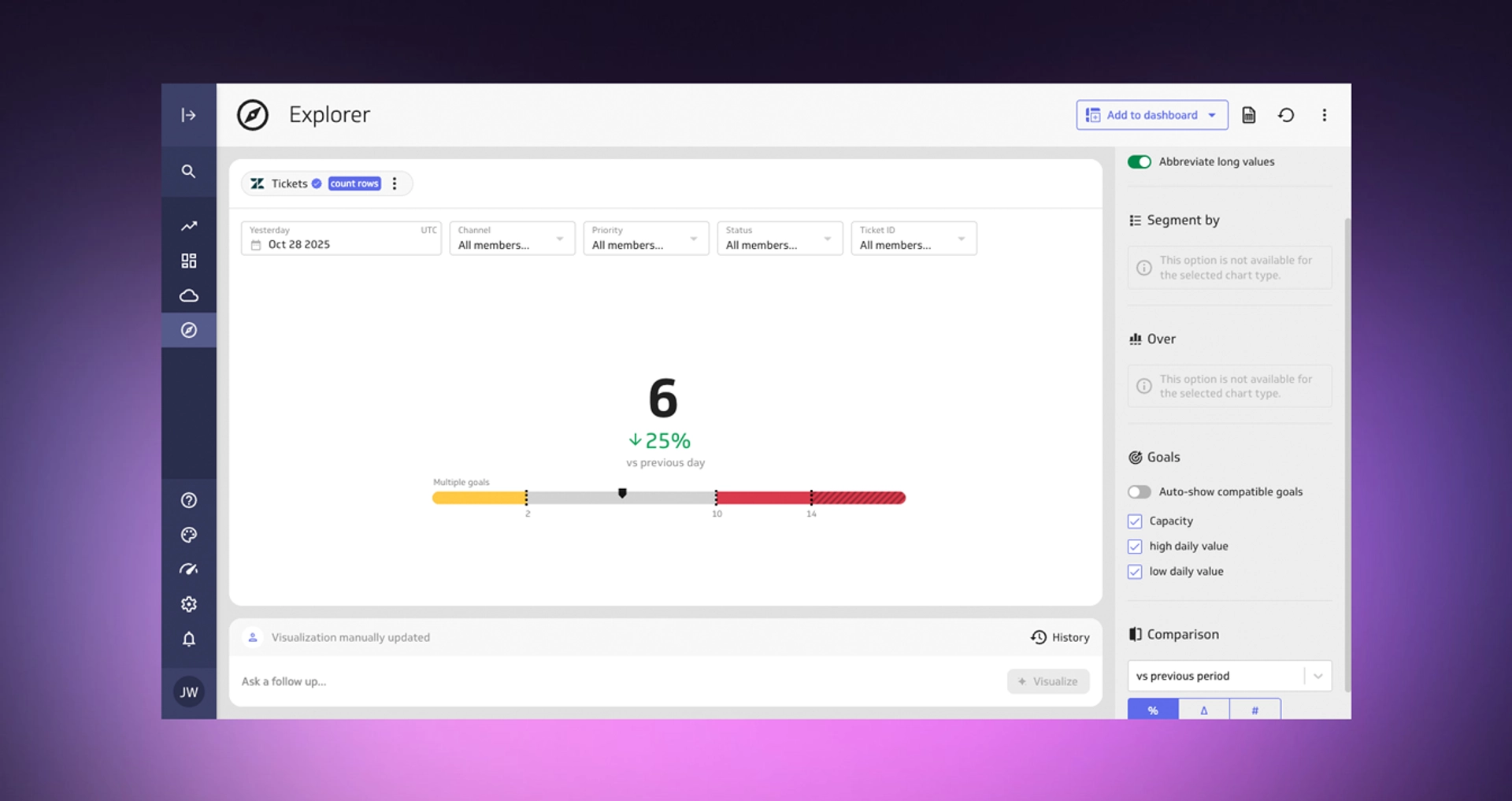Click the Ask a follow up field
1512x801 pixels.
click(x=614, y=681)
